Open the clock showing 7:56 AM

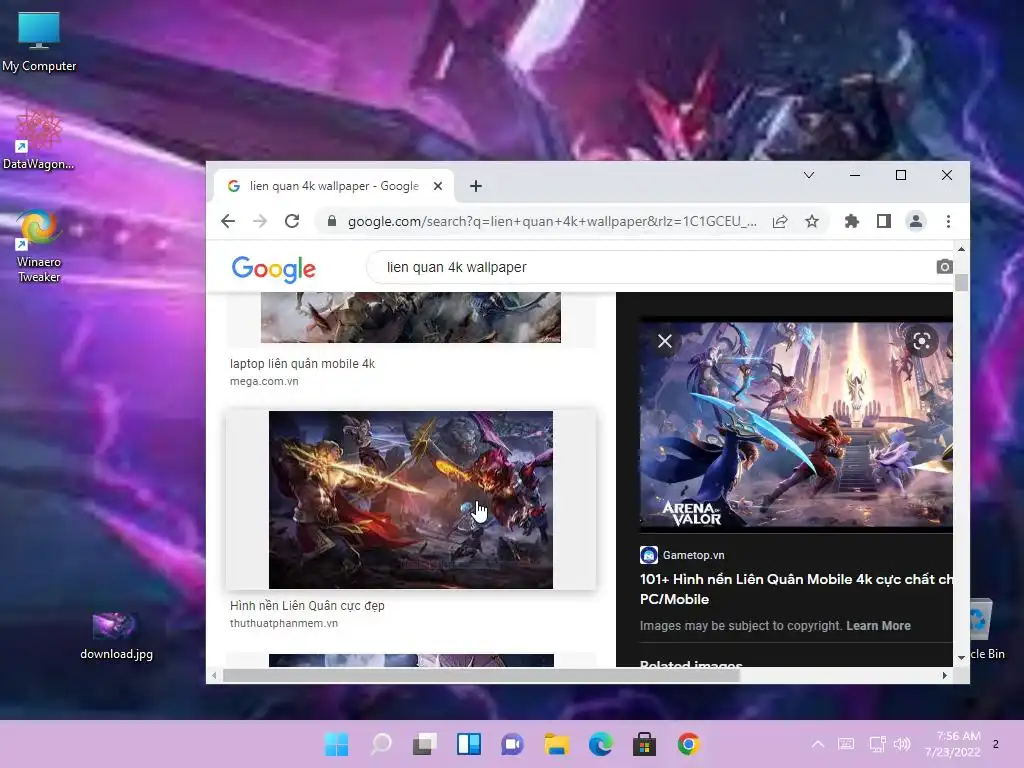point(953,744)
